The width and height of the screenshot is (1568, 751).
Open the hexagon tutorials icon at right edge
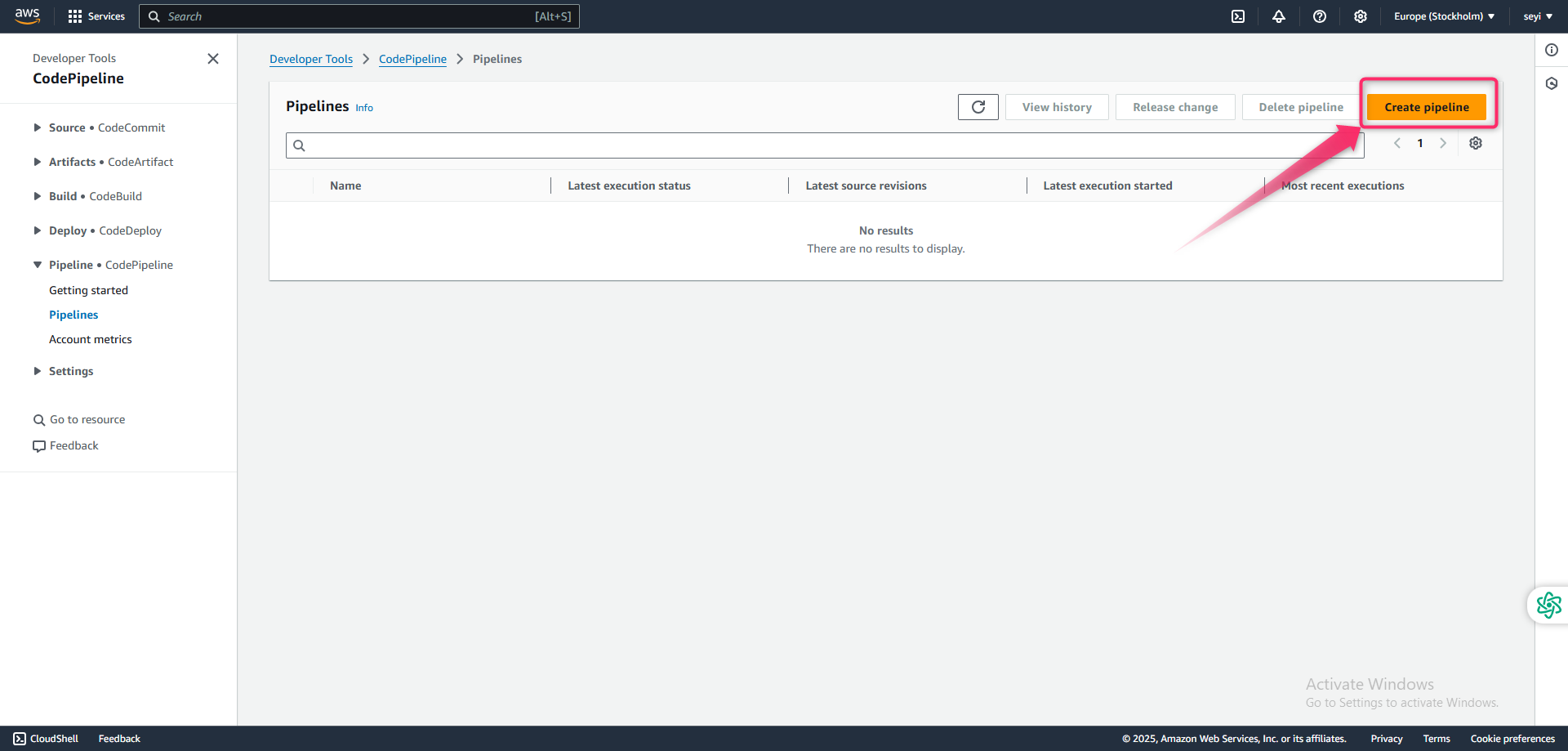[1552, 83]
